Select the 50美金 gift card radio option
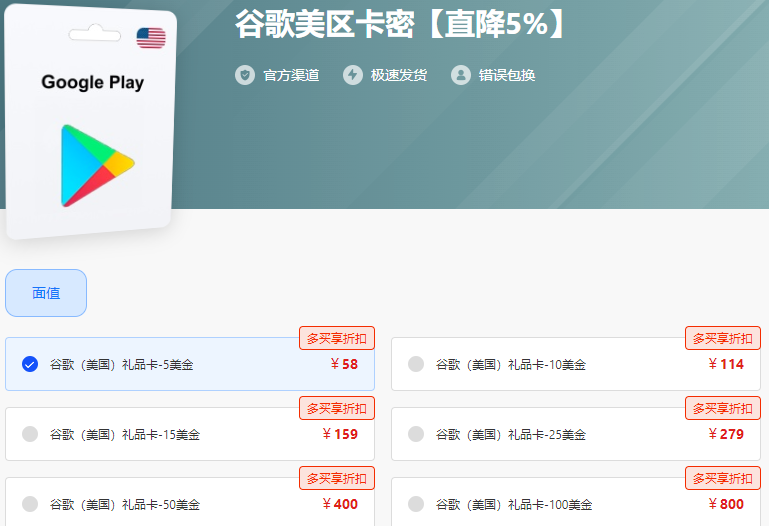The height and width of the screenshot is (526, 769). click(30, 504)
